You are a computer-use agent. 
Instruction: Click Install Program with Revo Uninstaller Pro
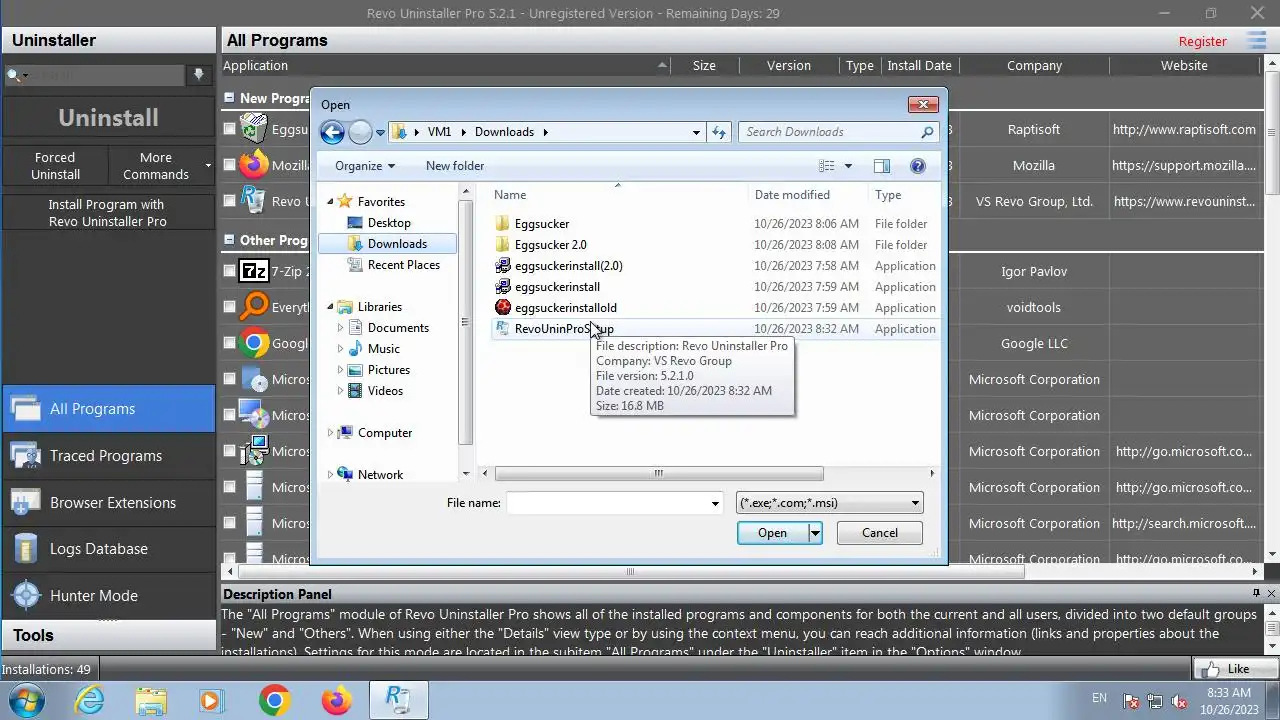[x=108, y=212]
